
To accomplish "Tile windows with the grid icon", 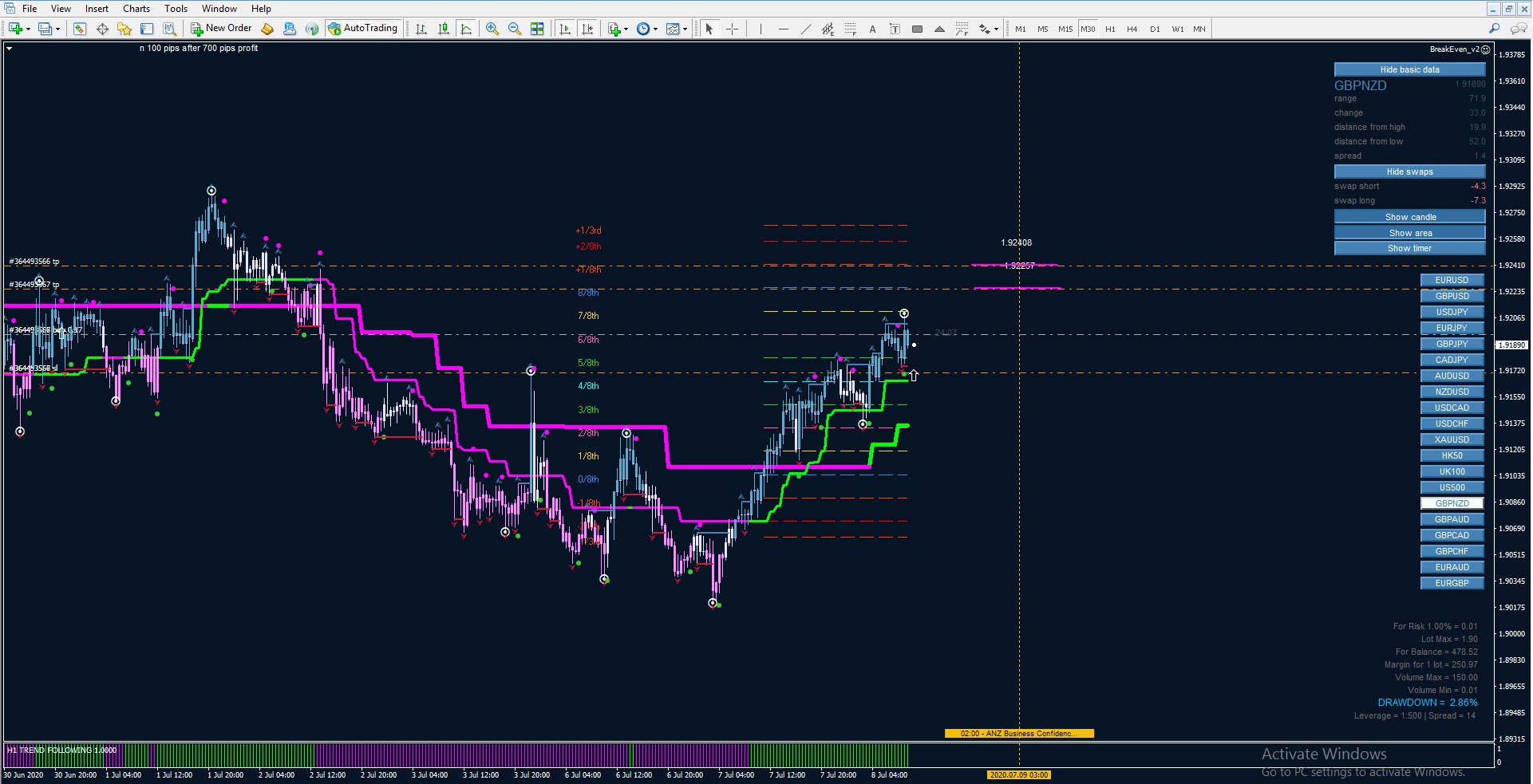I will point(537,29).
